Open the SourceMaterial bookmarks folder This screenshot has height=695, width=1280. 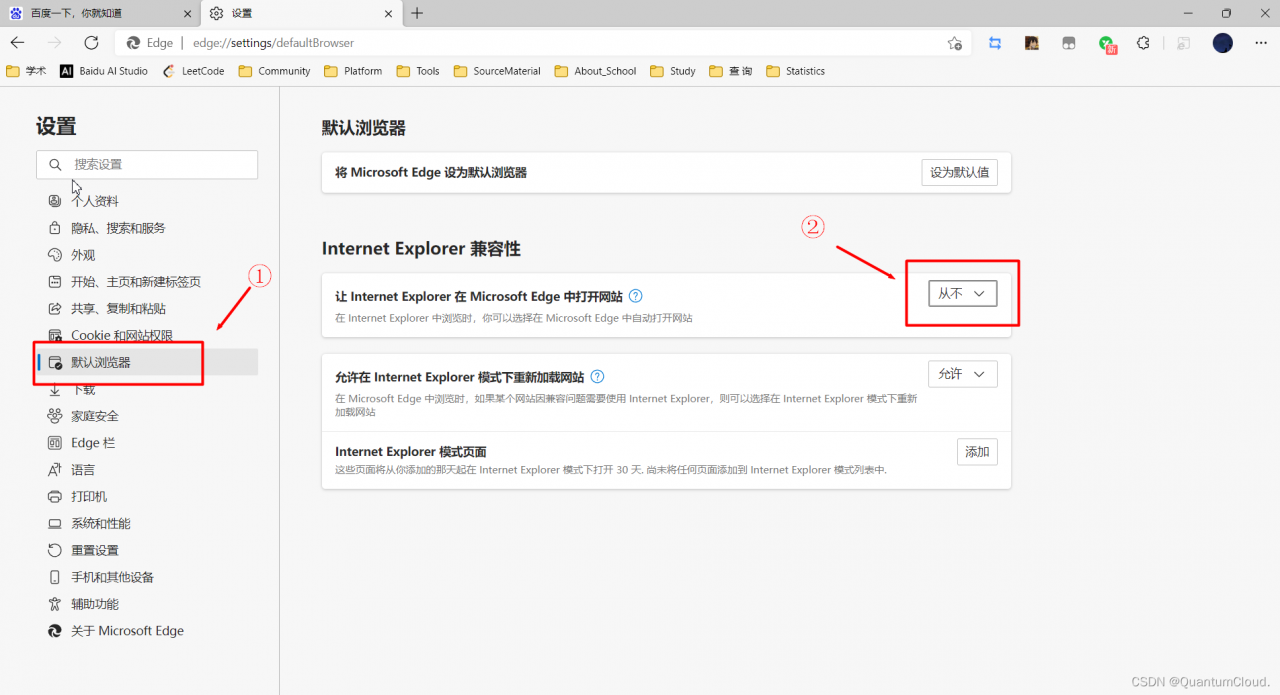click(497, 71)
